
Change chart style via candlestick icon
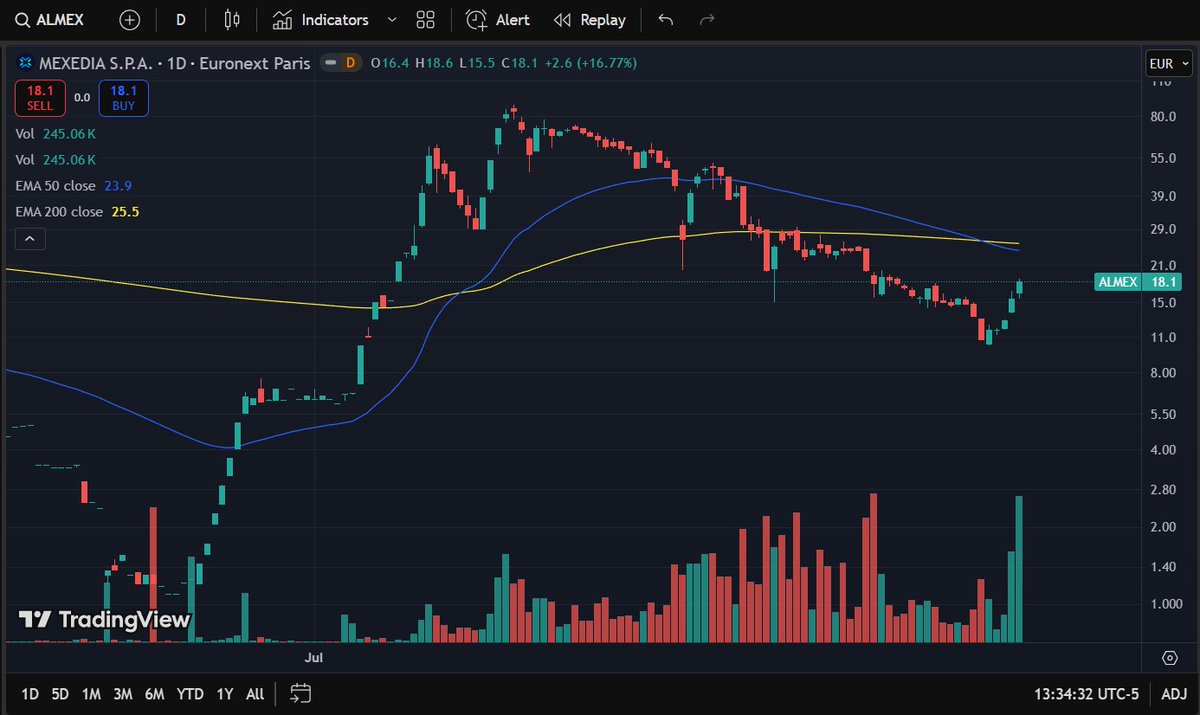(233, 20)
